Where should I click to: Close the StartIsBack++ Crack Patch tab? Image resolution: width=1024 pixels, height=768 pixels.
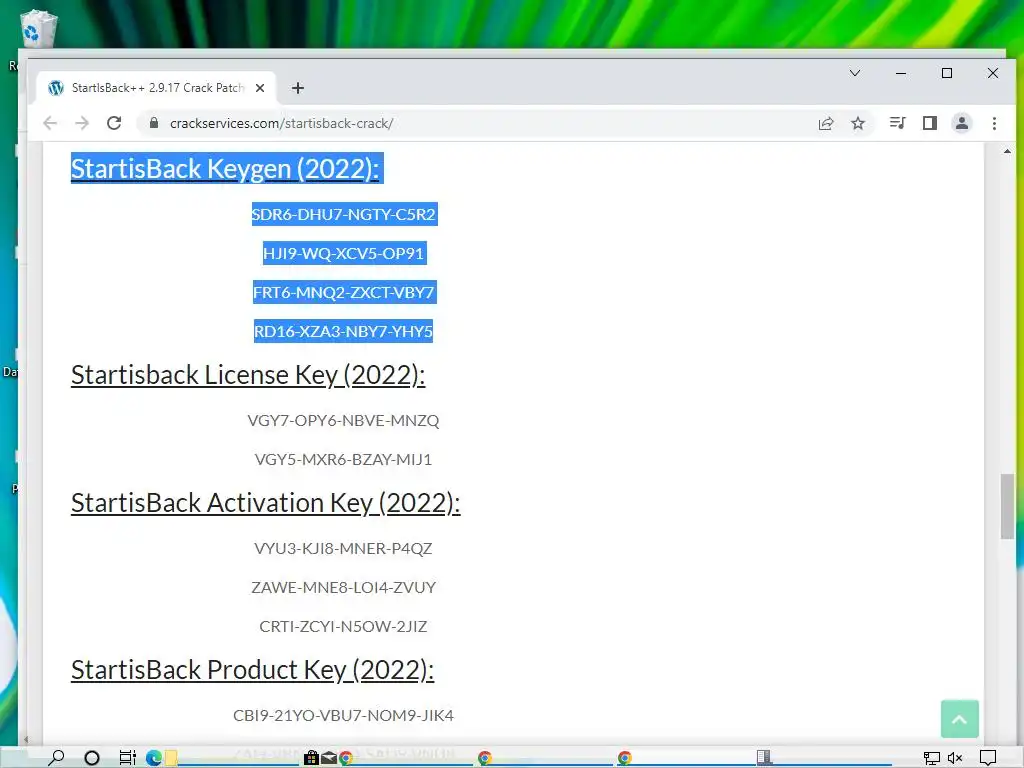point(260,88)
